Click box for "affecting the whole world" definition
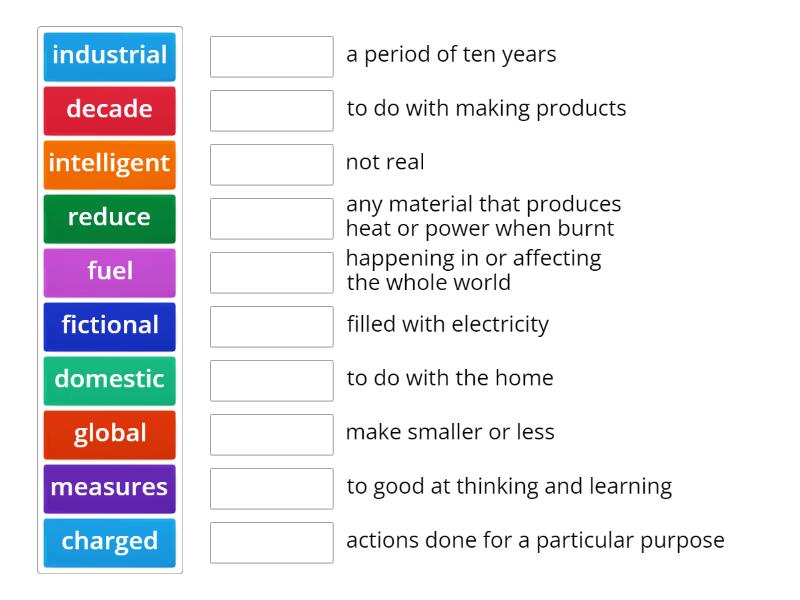The width and height of the screenshot is (800, 600). coord(272,272)
